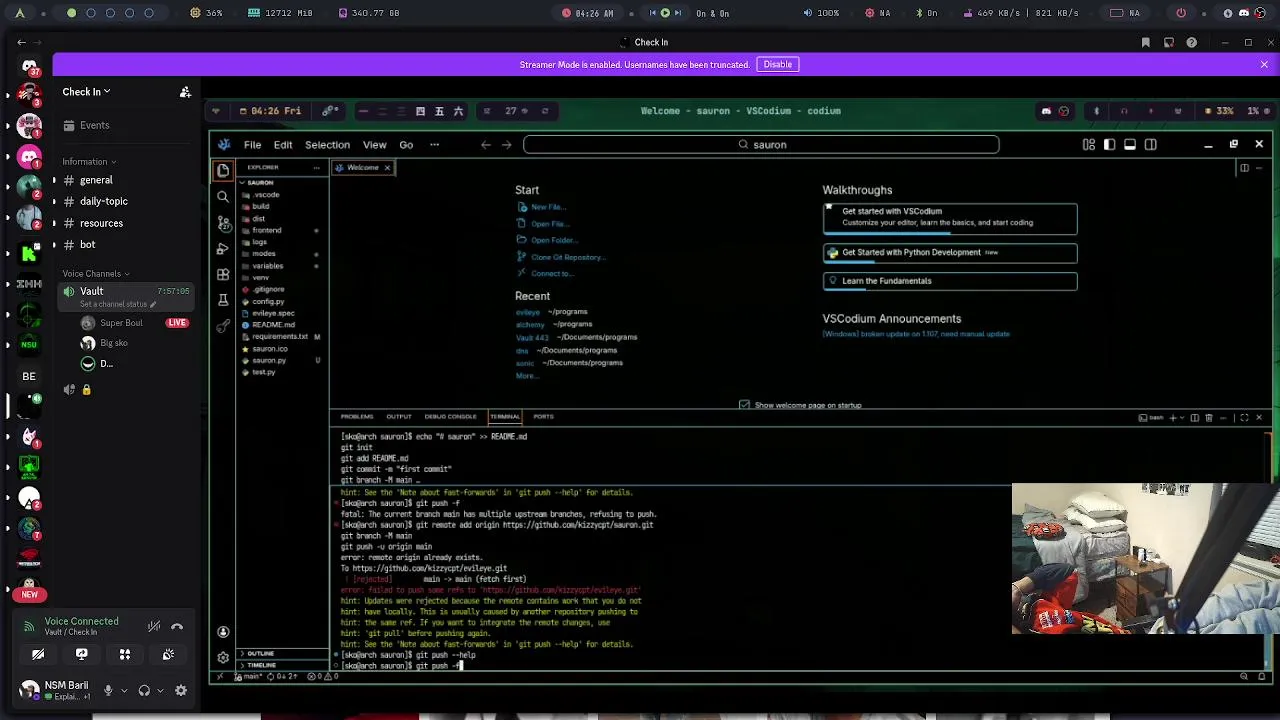Viewport: 1280px width, 720px height.
Task: Switch to the Debug Console tab
Action: click(450, 417)
